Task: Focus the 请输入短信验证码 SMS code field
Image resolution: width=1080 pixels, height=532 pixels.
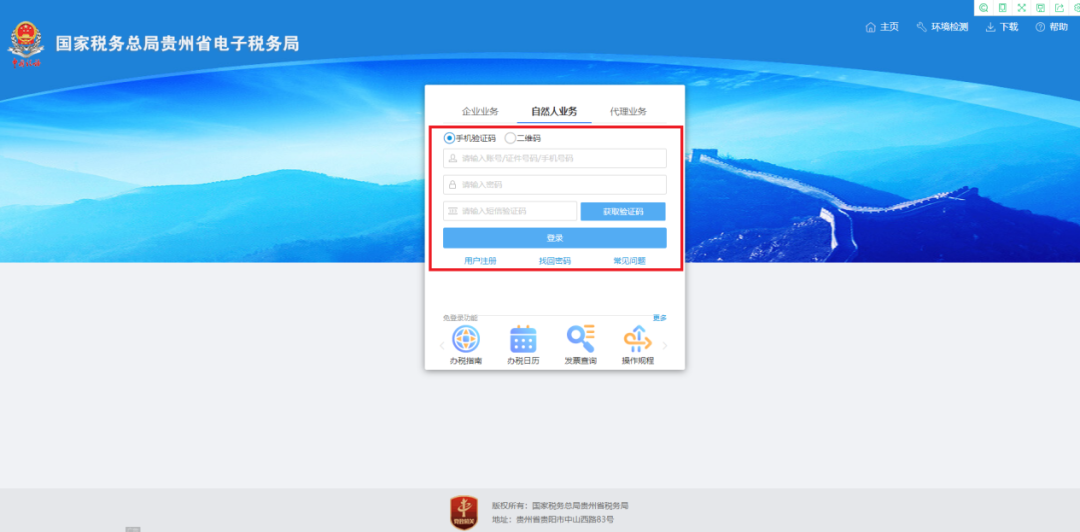Action: pos(510,211)
